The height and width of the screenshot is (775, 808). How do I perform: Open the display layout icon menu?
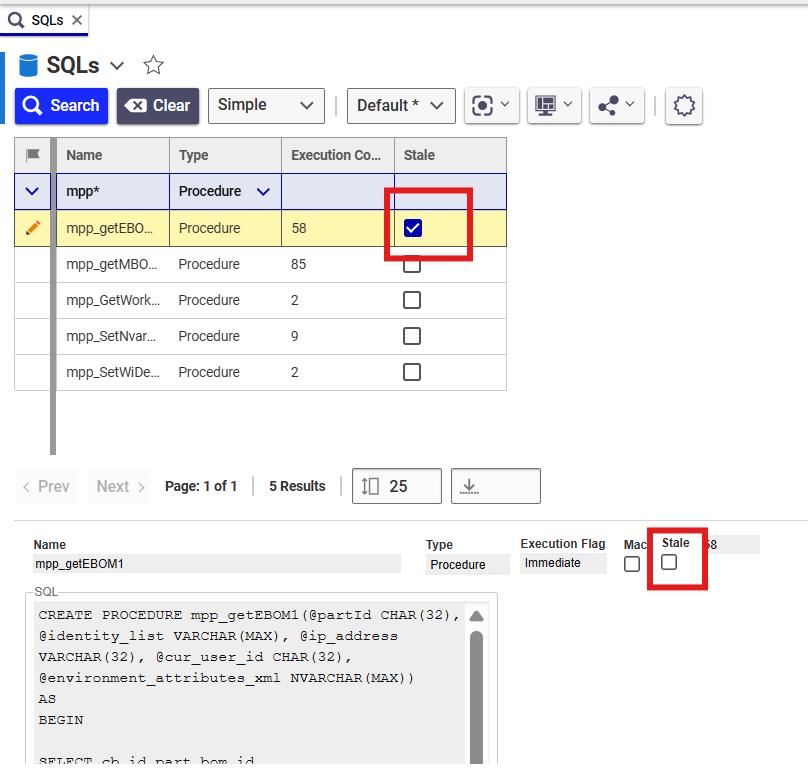[554, 105]
